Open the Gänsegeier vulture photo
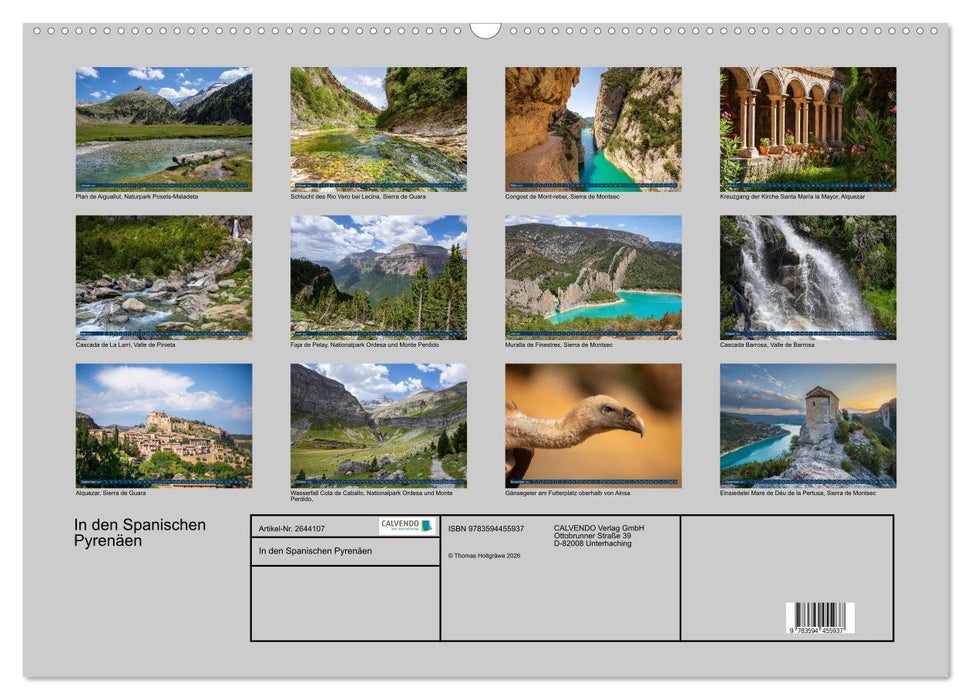Viewport: 971px width, 700px height. (x=593, y=426)
